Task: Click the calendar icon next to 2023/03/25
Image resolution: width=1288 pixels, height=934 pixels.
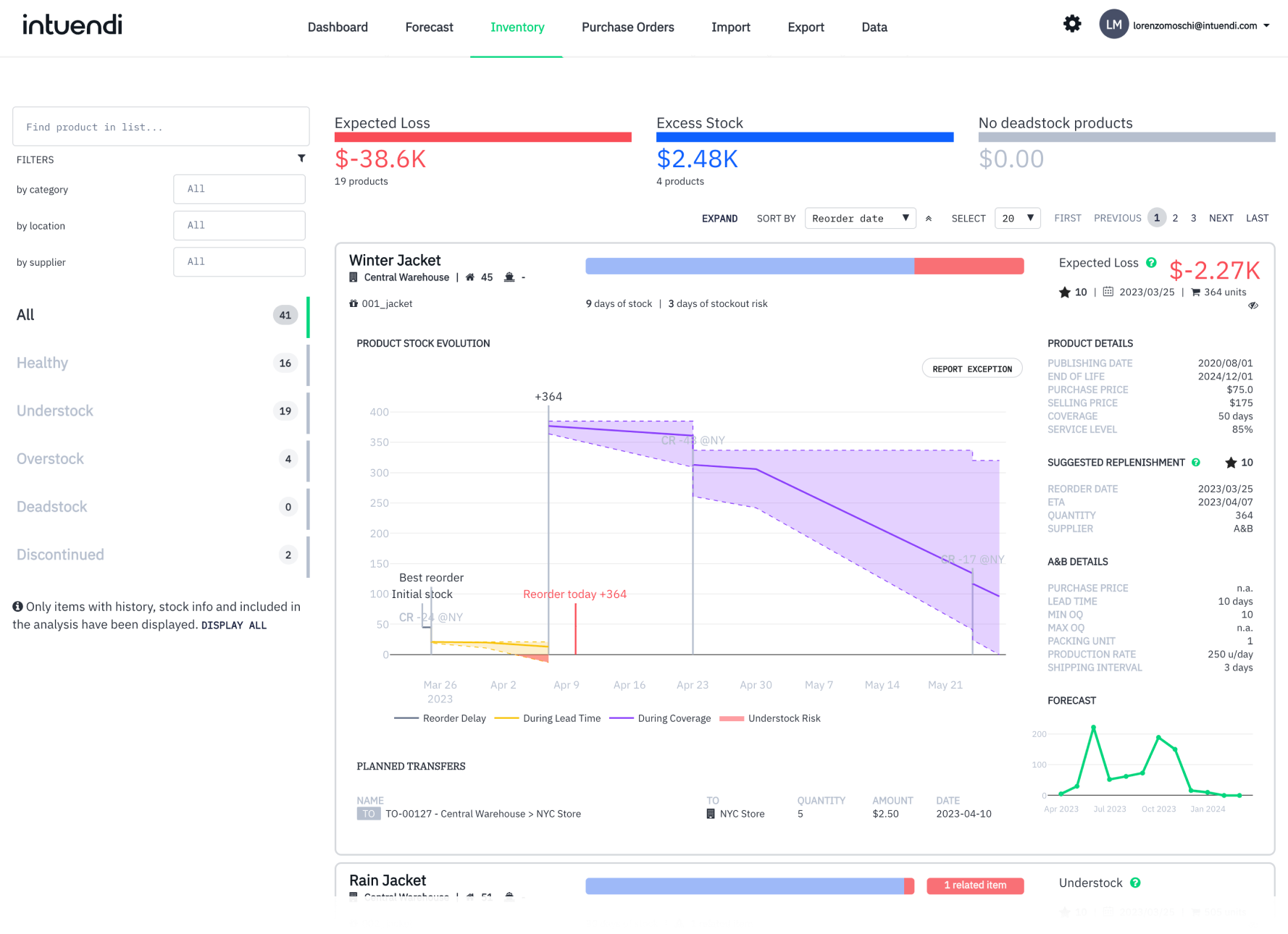Action: (x=1108, y=292)
